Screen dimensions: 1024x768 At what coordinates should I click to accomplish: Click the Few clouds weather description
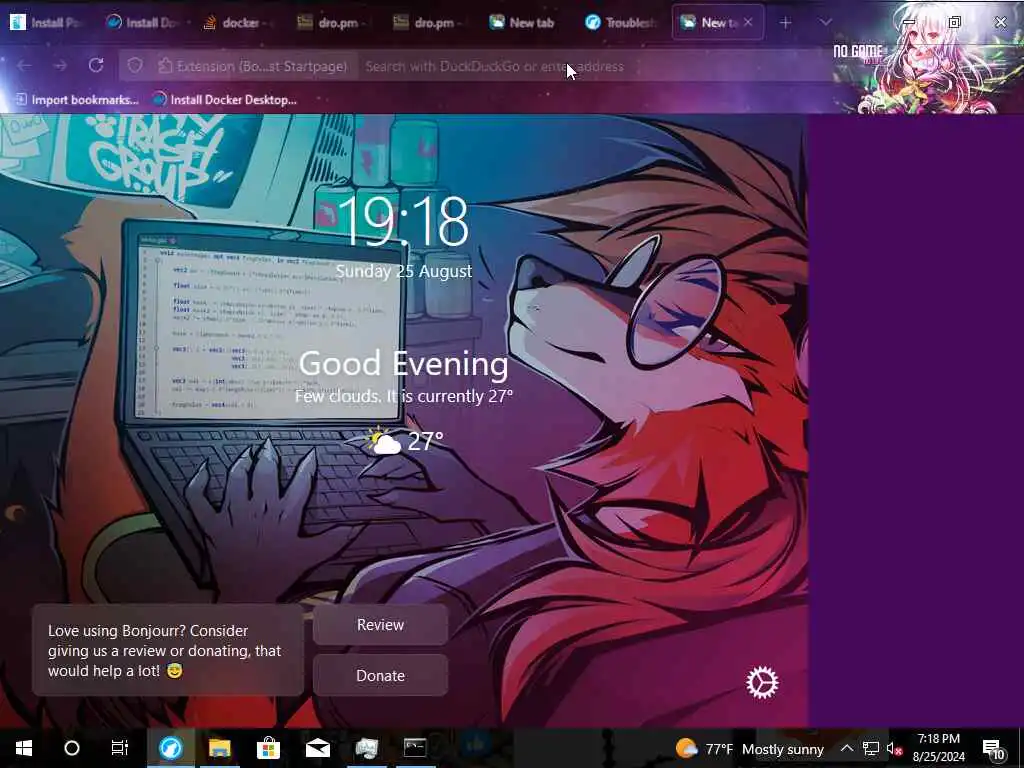(404, 396)
